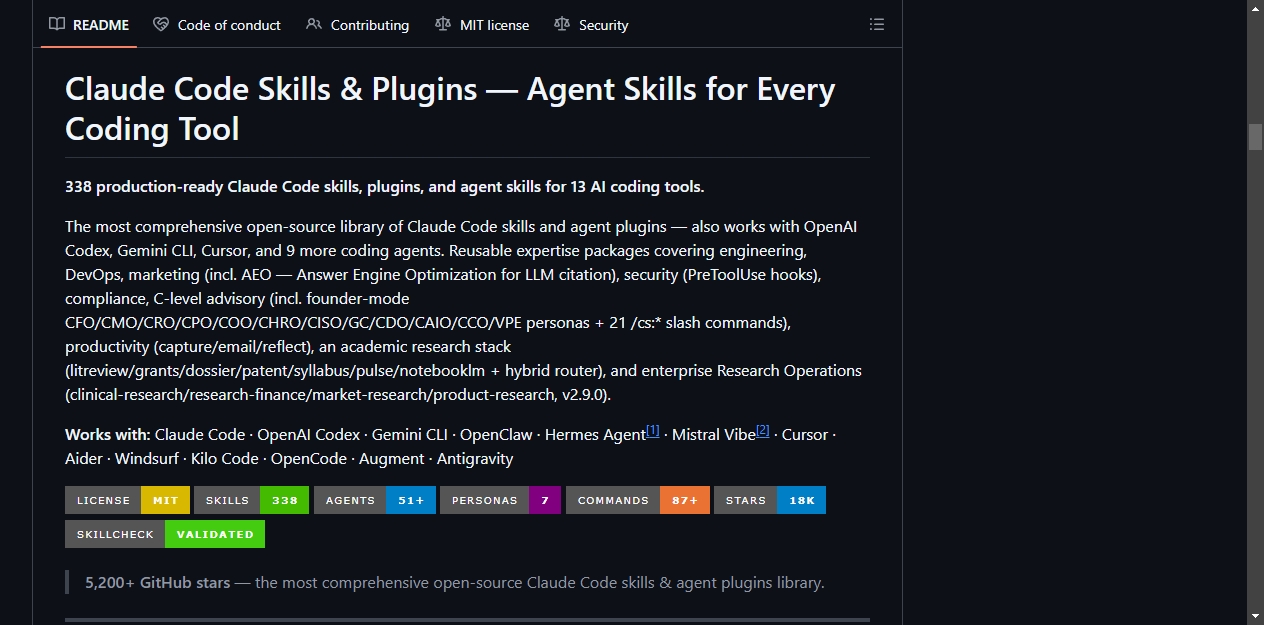Click the Contributing people icon
The width and height of the screenshot is (1264, 625).
(314, 24)
